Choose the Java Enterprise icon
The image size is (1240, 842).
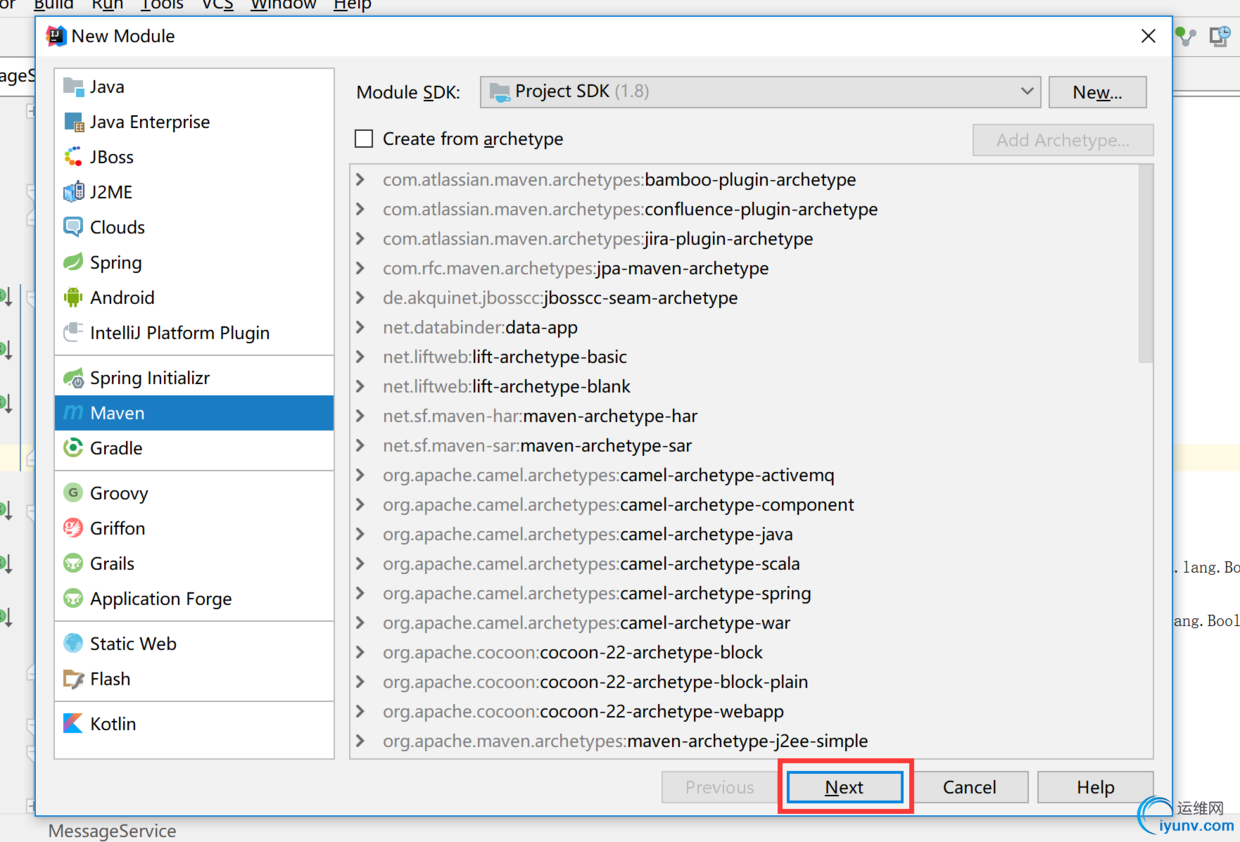click(x=73, y=122)
